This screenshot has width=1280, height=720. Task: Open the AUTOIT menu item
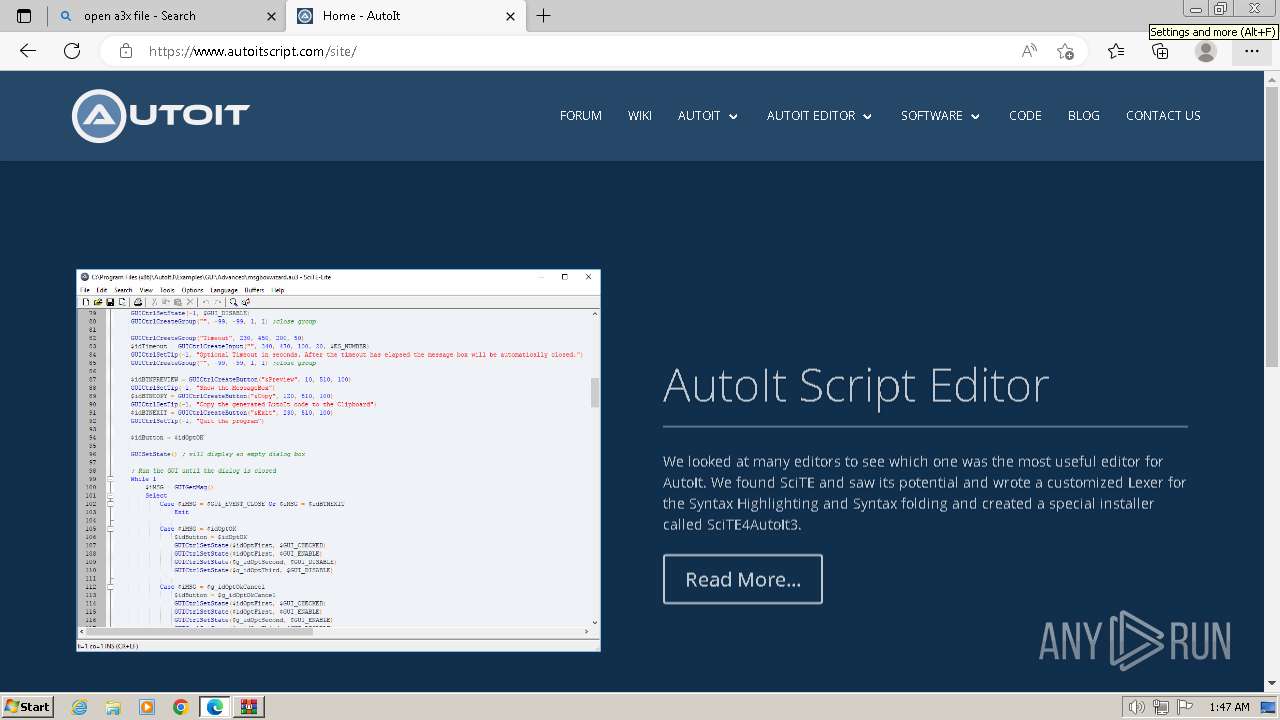[x=699, y=116]
